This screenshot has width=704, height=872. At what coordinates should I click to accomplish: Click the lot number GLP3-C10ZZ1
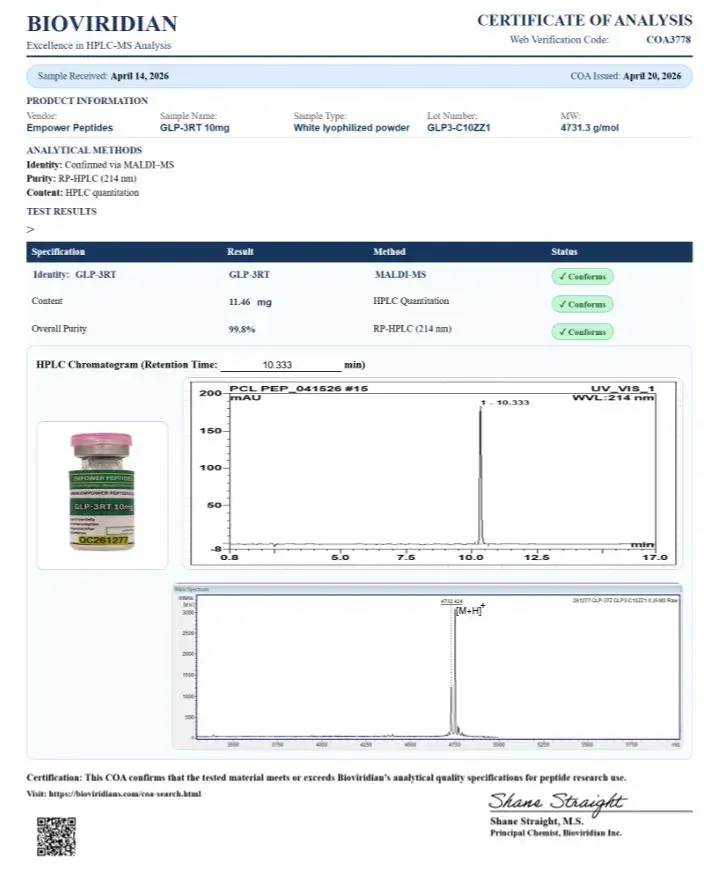[x=459, y=128]
